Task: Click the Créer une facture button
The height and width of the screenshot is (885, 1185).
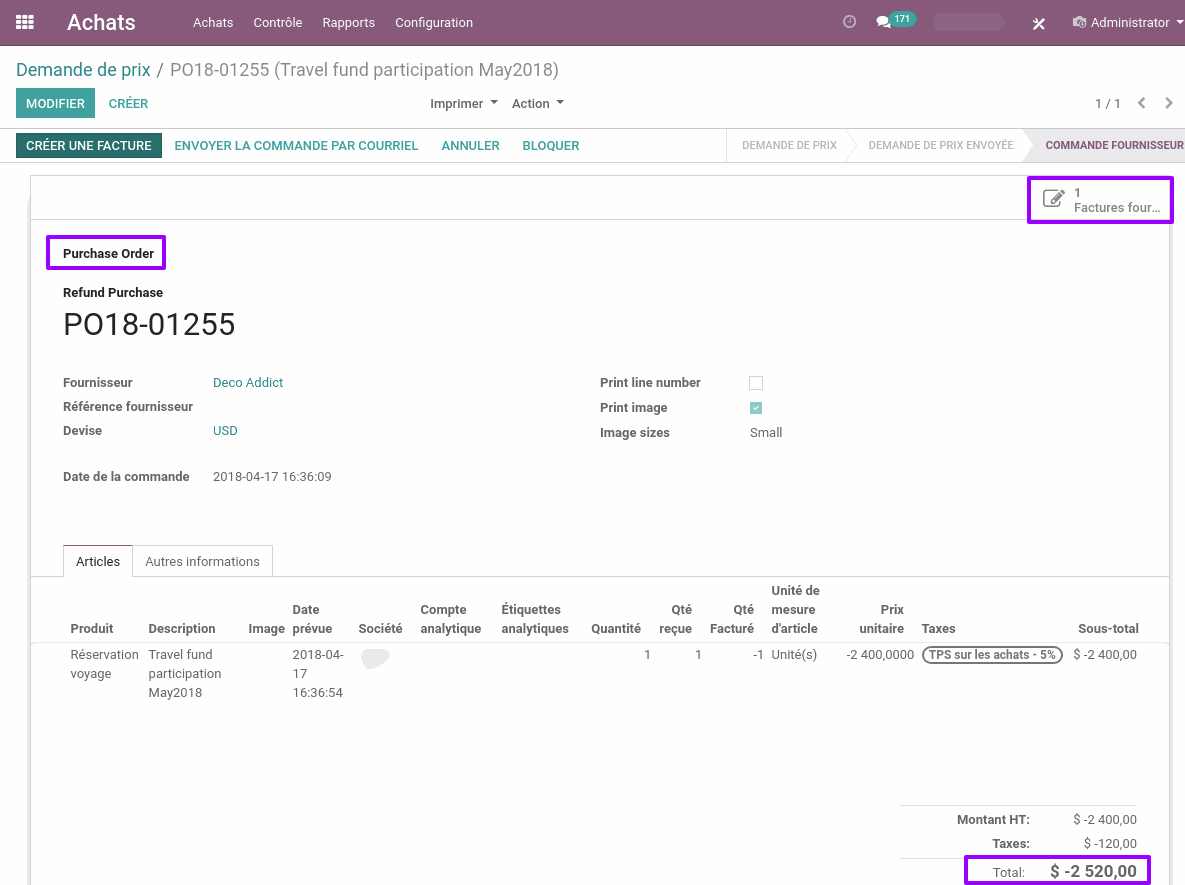Action: (x=89, y=146)
